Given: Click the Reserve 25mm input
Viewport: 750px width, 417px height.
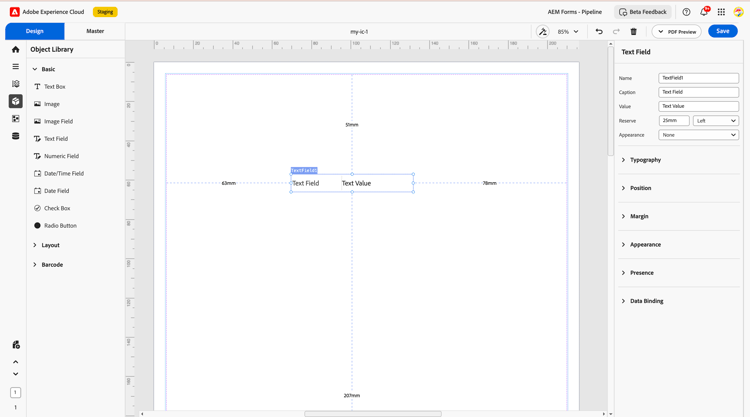Looking at the screenshot, I should [x=674, y=121].
